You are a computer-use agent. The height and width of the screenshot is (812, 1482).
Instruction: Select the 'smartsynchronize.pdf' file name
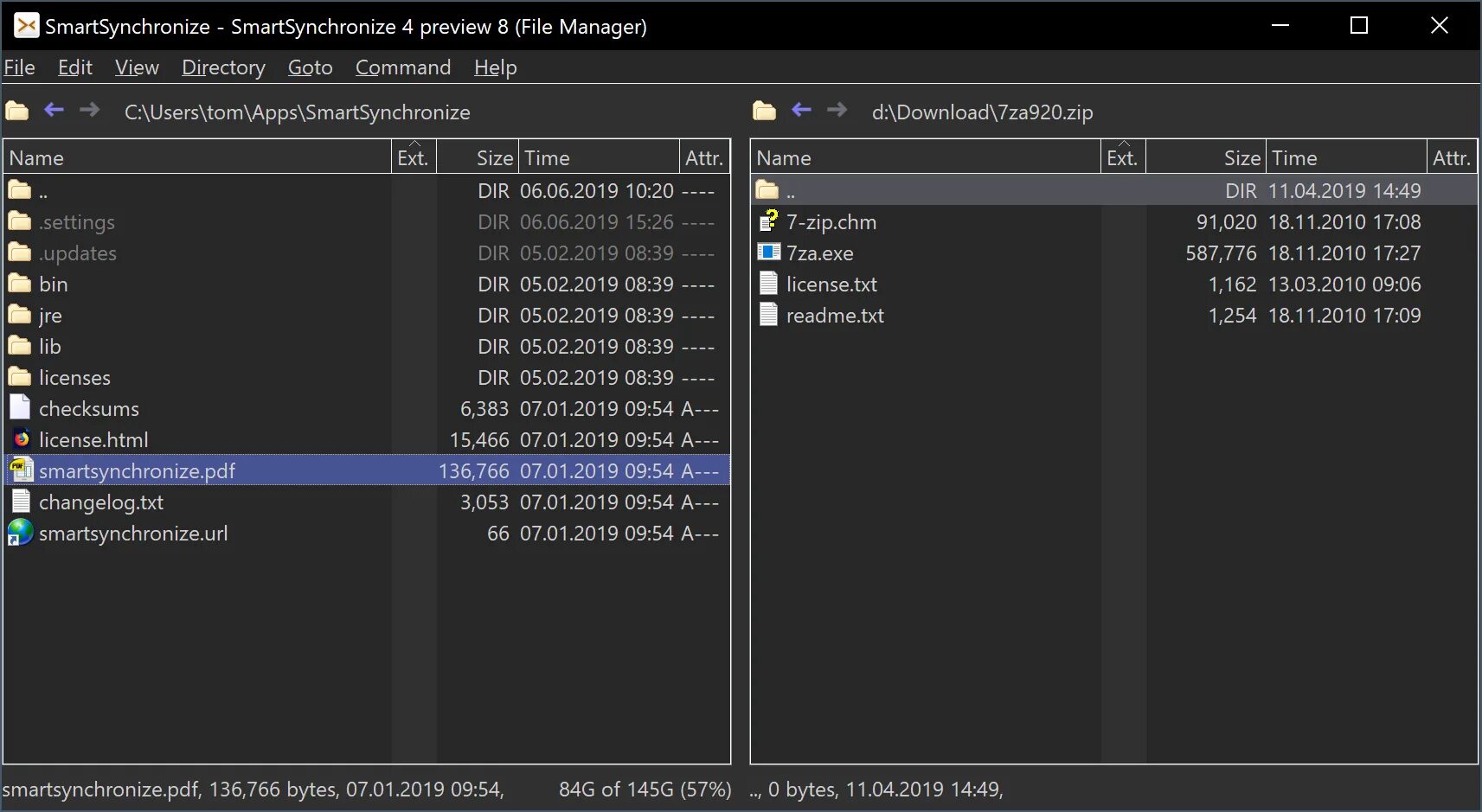pyautogui.click(x=137, y=470)
